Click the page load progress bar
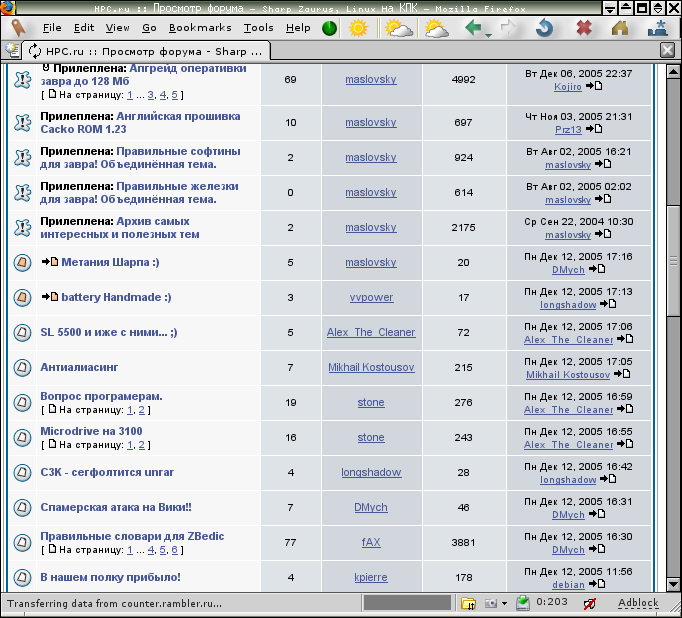Viewport: 682px width, 618px height. [408, 603]
